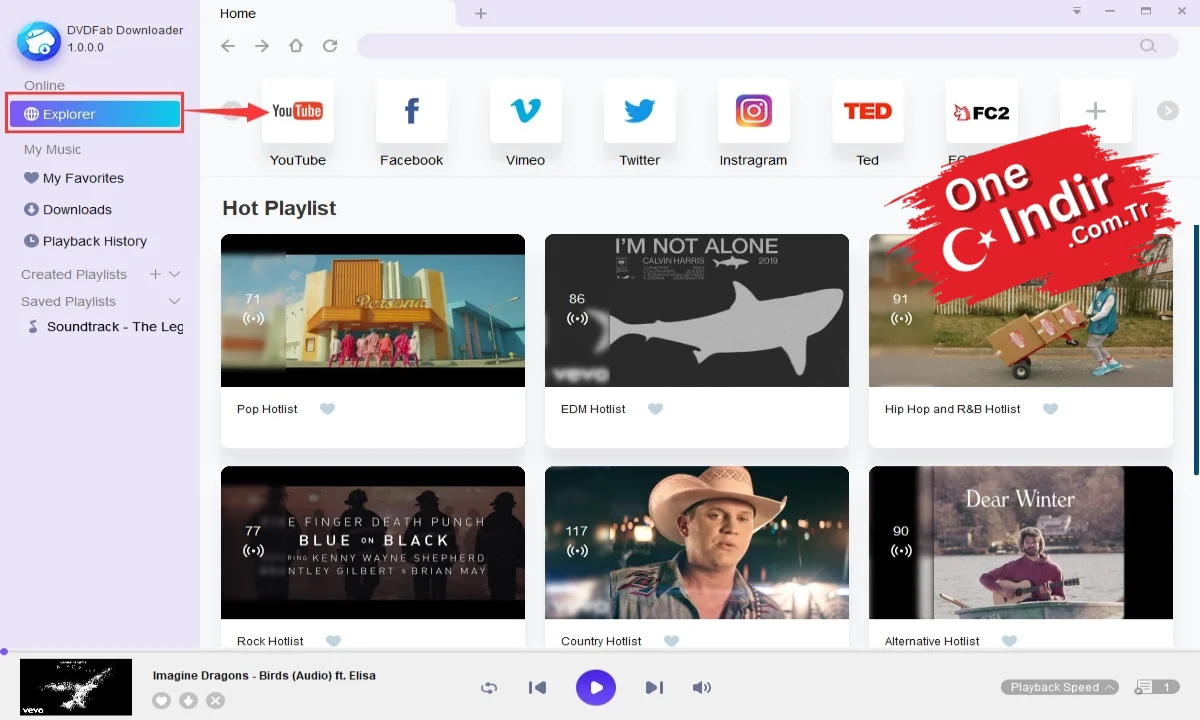Favorite the EDM Hotlist playlist
The height and width of the screenshot is (720, 1200).
click(655, 409)
